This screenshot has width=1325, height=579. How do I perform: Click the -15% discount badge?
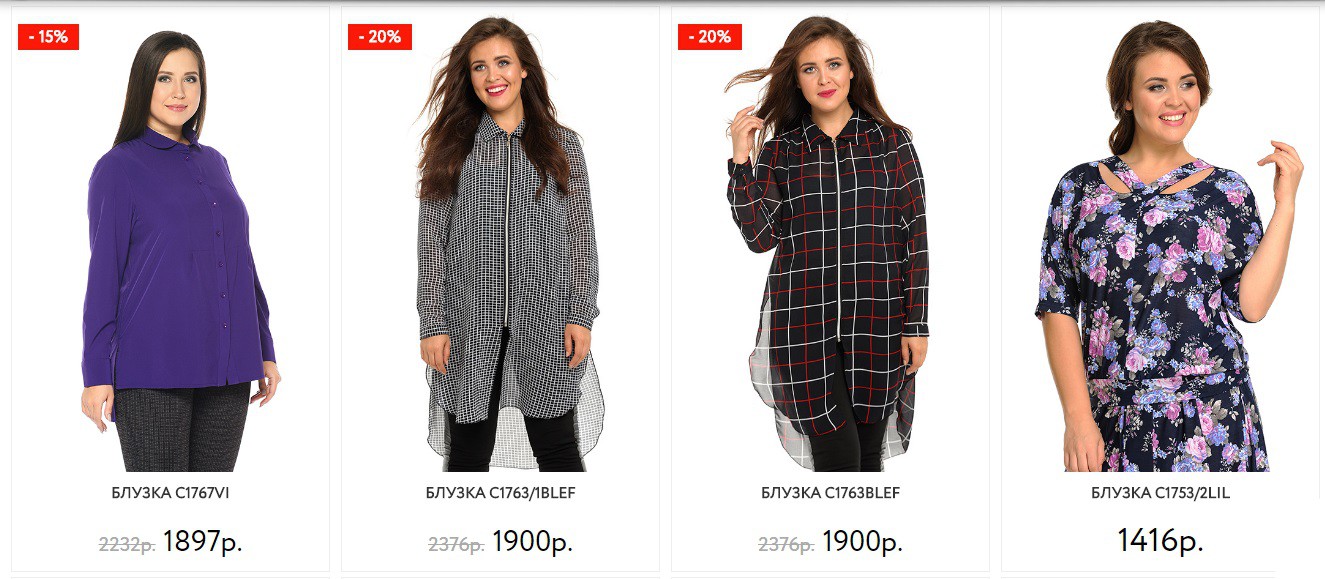click(x=48, y=37)
